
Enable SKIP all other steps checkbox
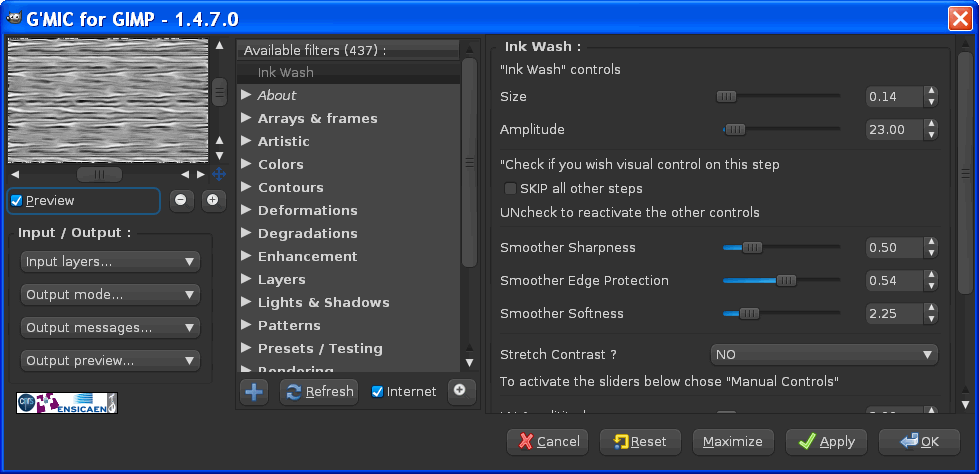coord(511,189)
